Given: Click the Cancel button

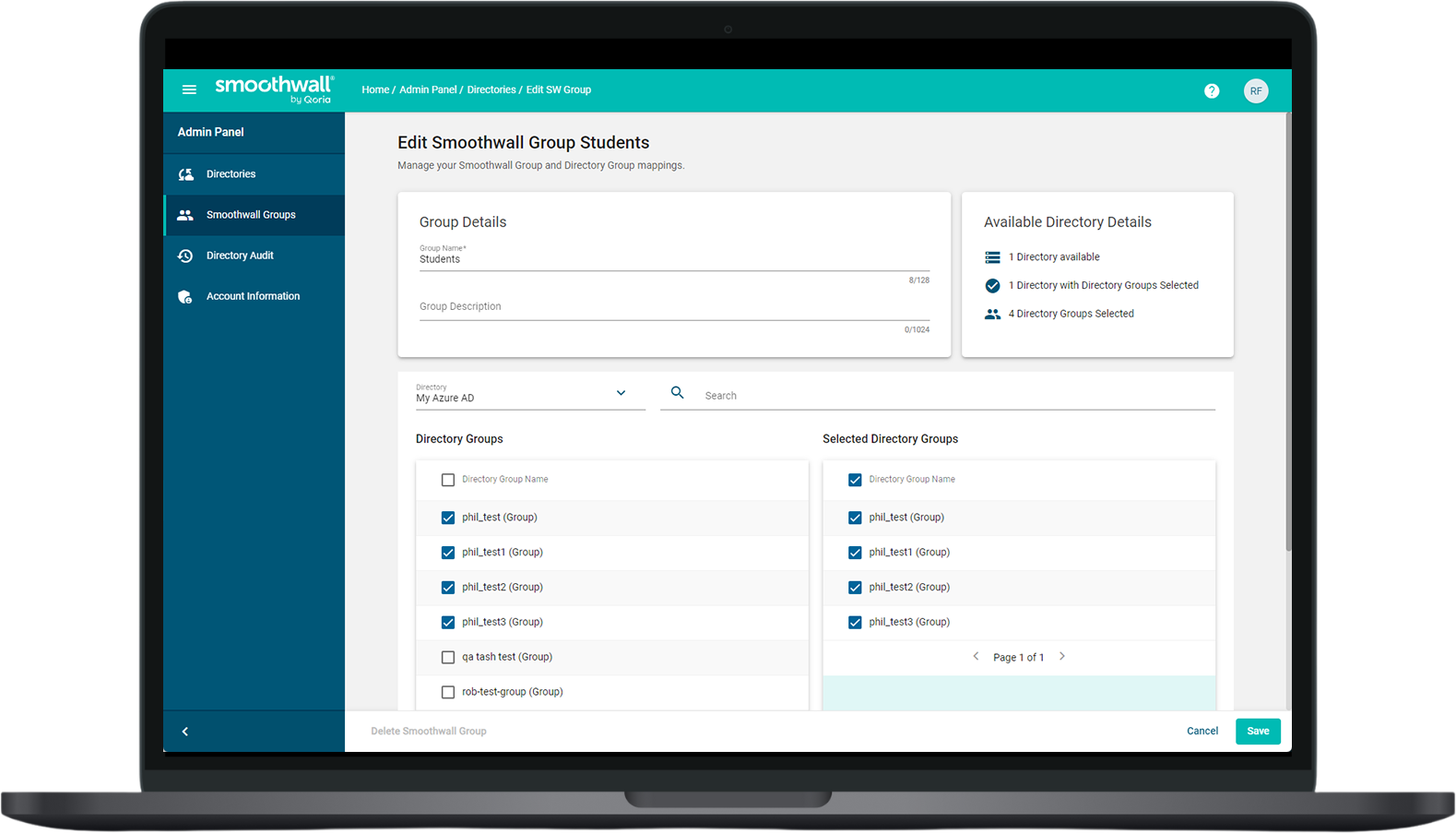Looking at the screenshot, I should (x=1202, y=732).
